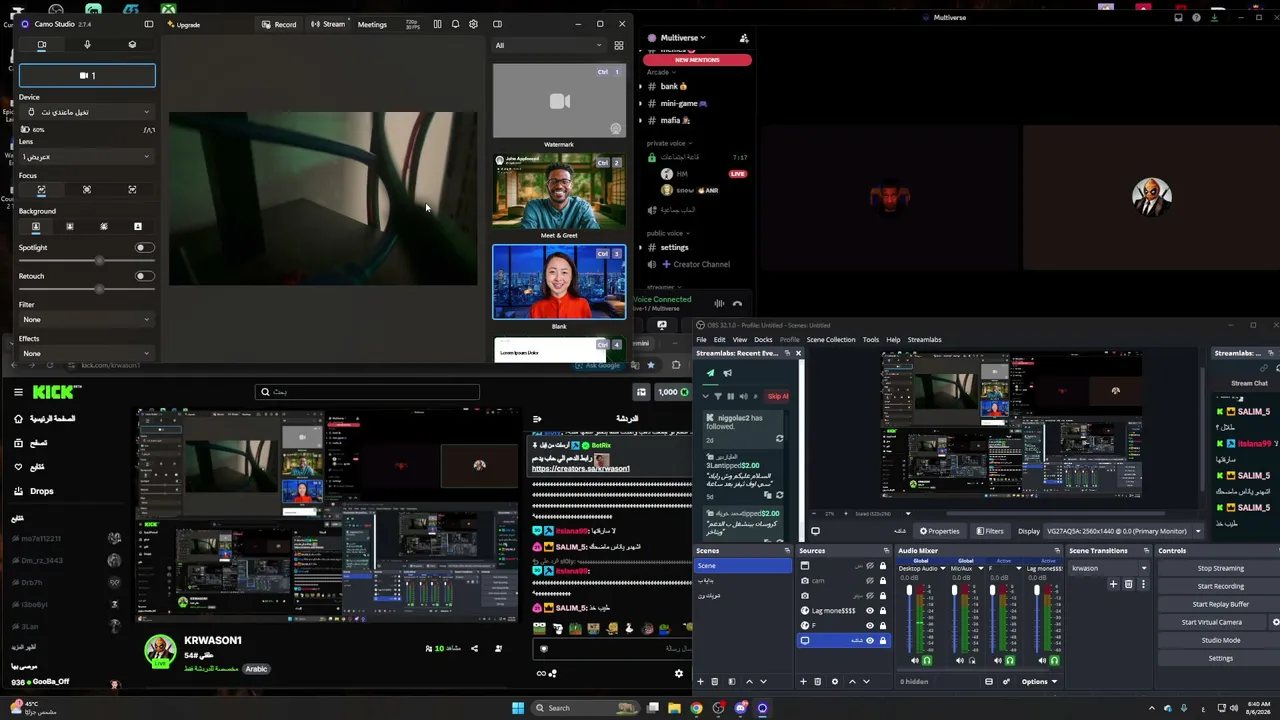Viewport: 1280px width, 720px height.
Task: Open the microphone tab in Camo Studio
Action: 87,44
